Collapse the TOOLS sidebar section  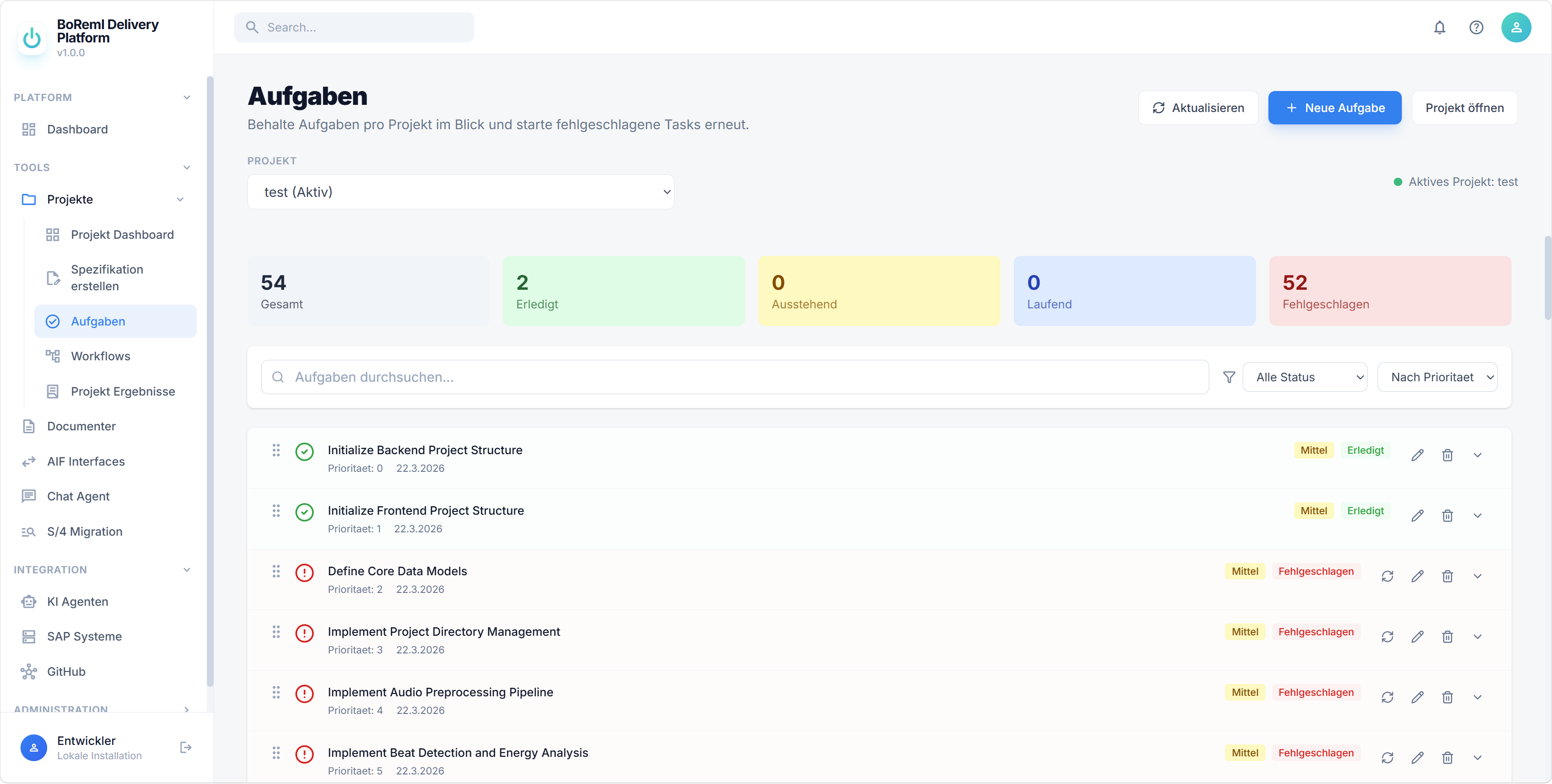[x=187, y=168]
